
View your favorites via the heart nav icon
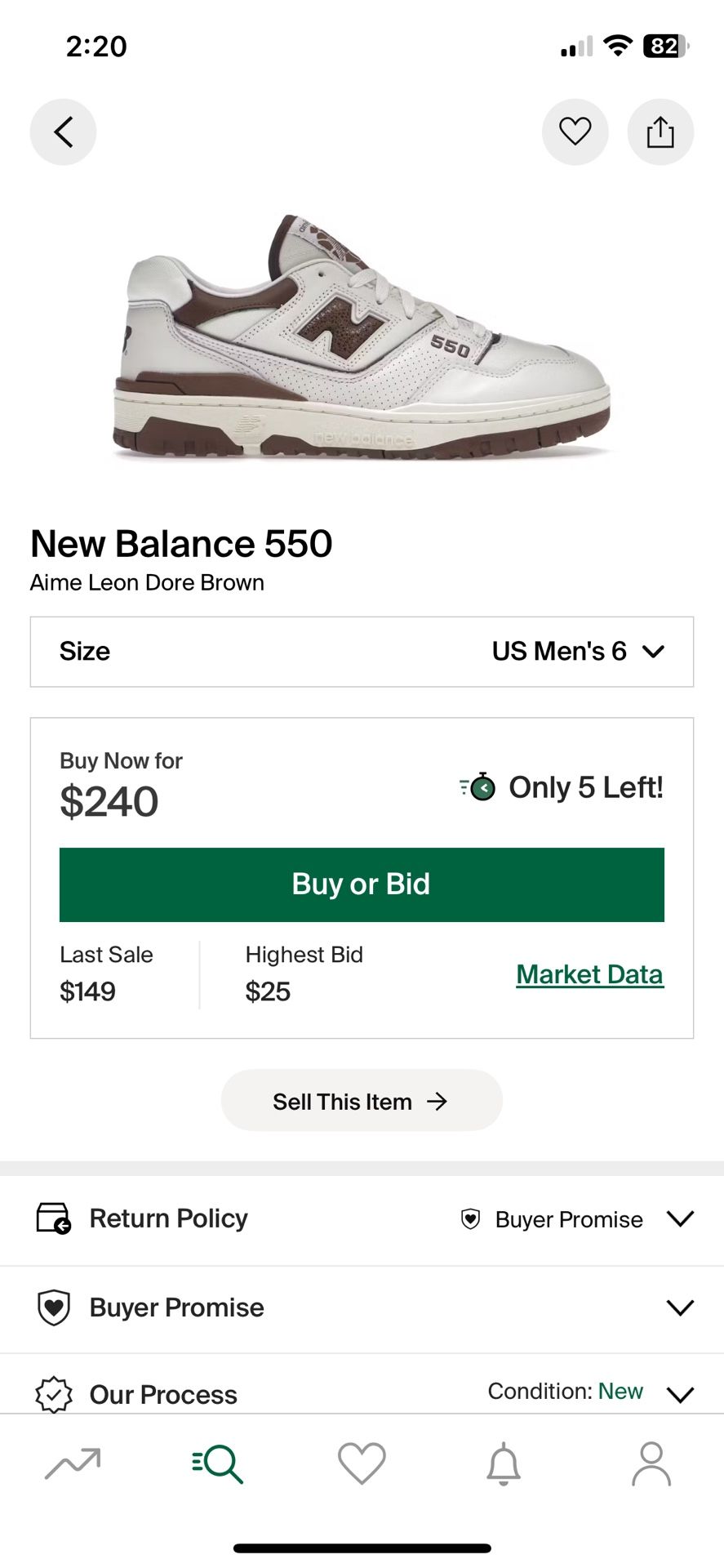pos(362,1464)
